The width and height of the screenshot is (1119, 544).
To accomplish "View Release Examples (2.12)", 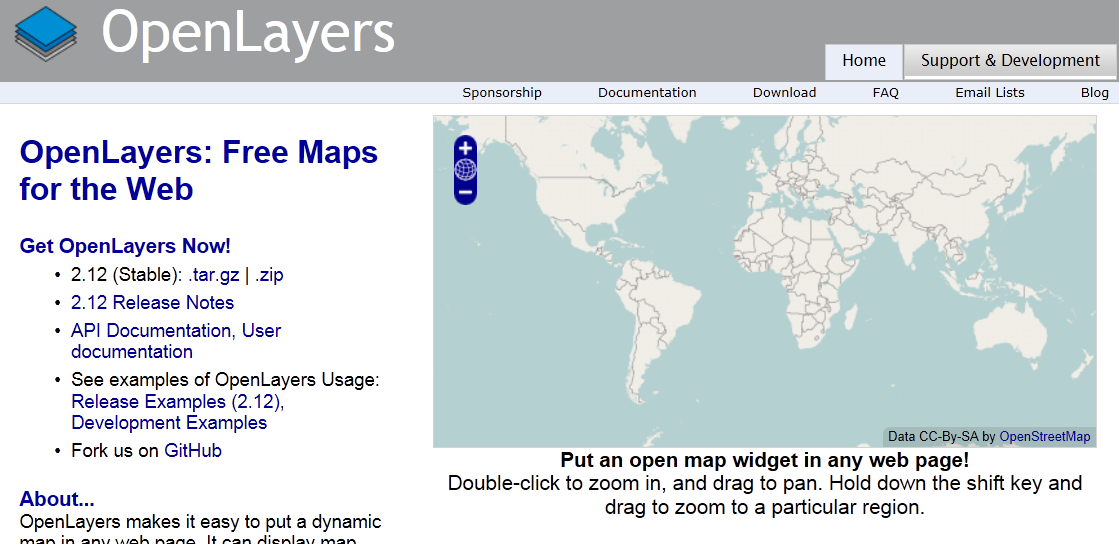I will click(176, 401).
